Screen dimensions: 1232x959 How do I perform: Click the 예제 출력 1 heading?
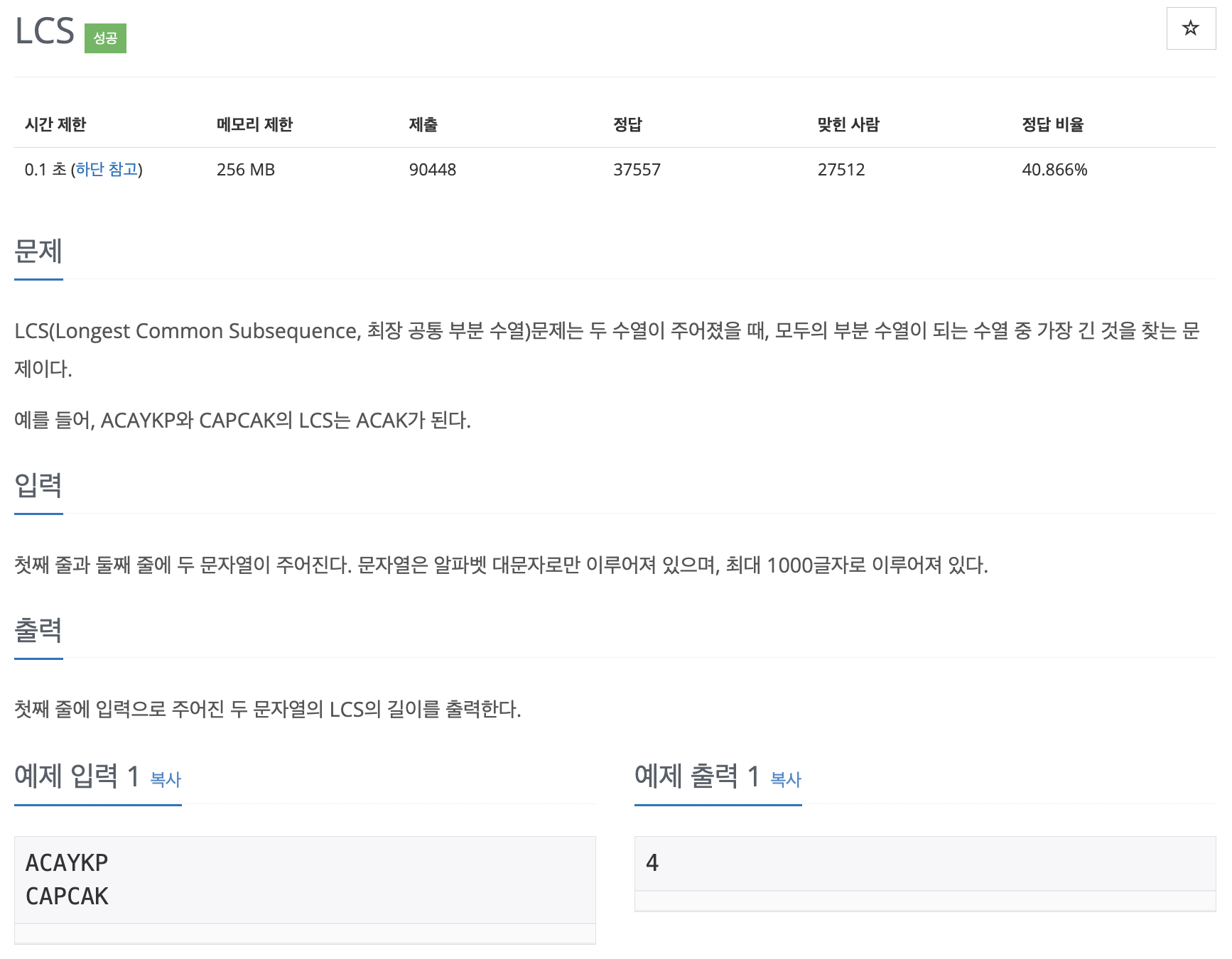697,776
